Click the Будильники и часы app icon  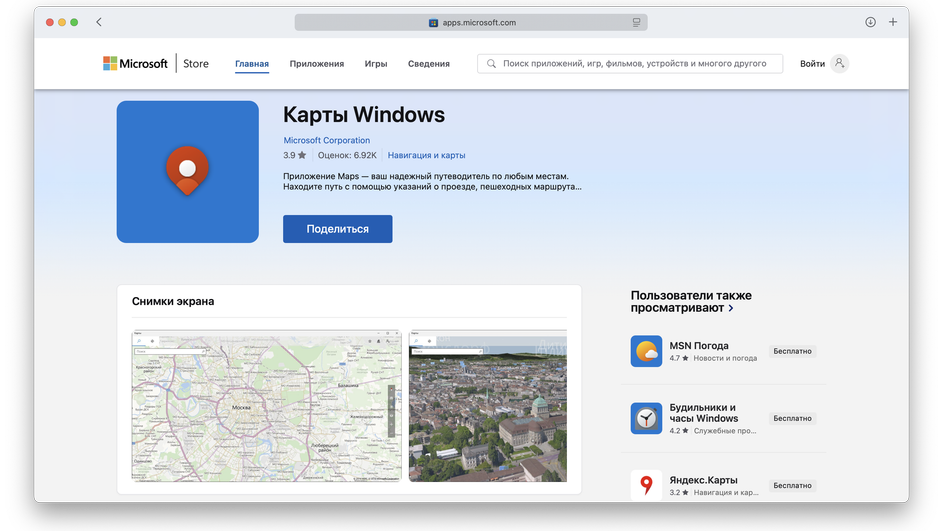pyautogui.click(x=647, y=419)
